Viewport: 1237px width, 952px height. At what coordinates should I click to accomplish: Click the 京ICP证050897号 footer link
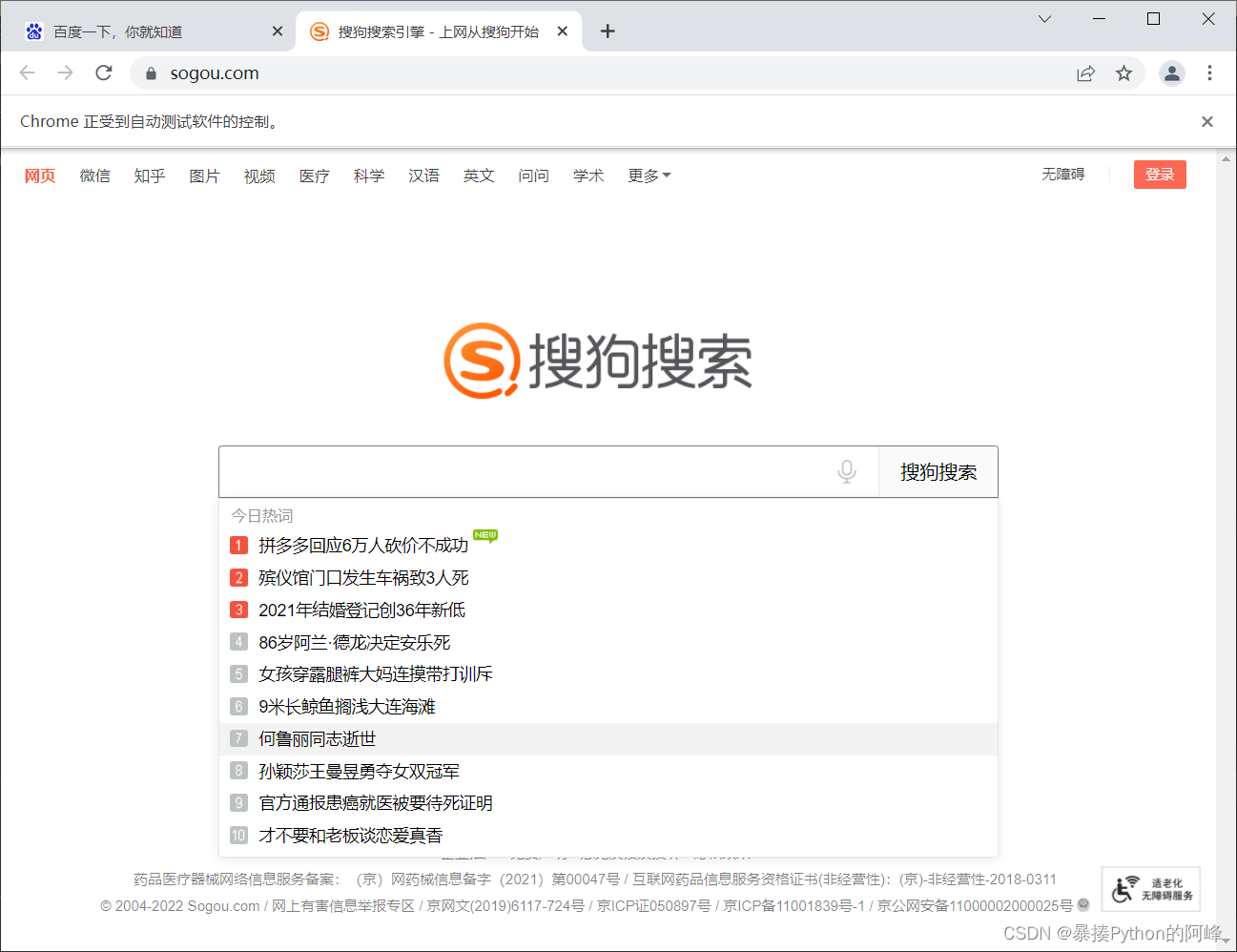(x=654, y=905)
